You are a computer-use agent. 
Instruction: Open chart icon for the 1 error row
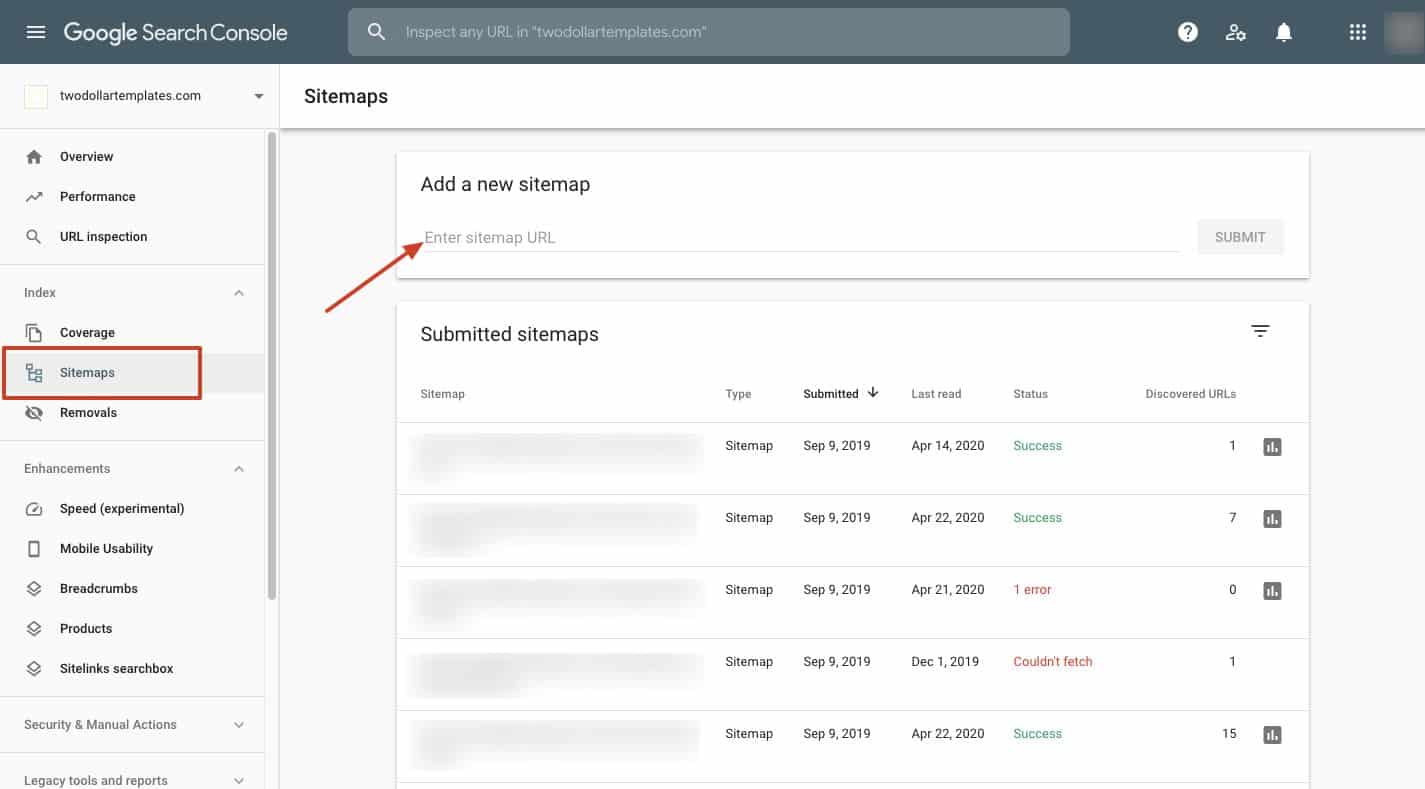pos(1272,591)
